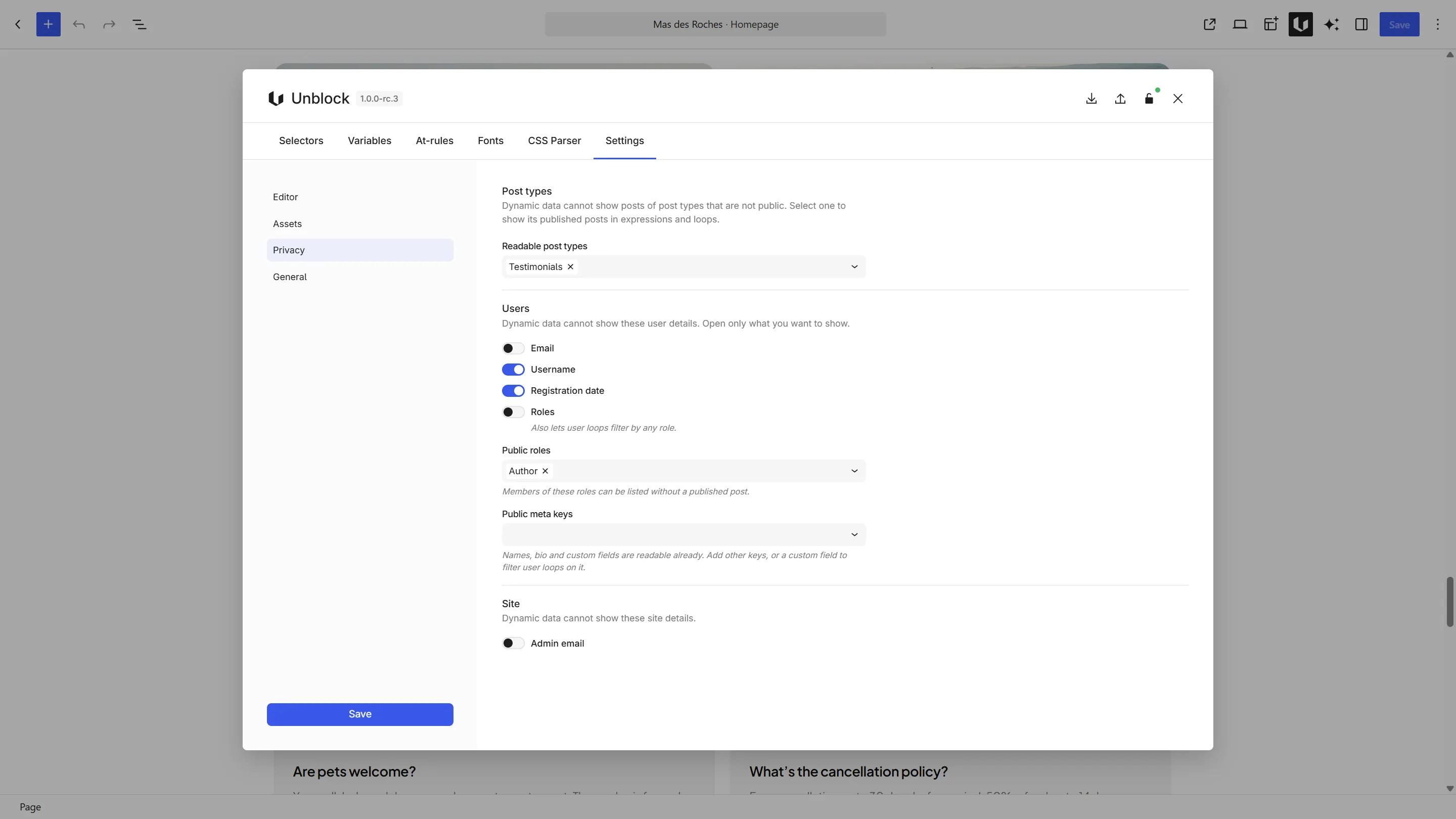Screen dimensions: 1456x819
Task: Switch to the Selectors tab
Action: coord(301,141)
